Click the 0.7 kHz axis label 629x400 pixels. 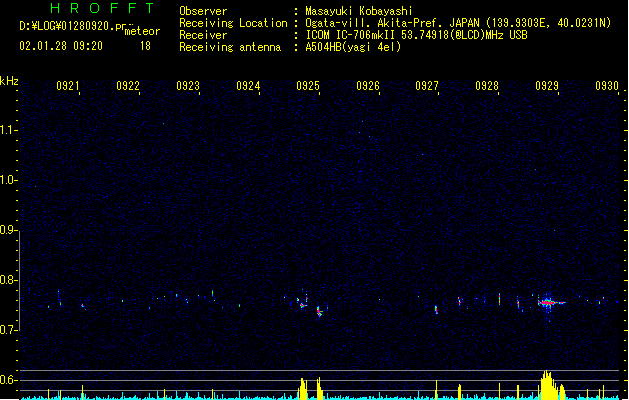click(8, 330)
